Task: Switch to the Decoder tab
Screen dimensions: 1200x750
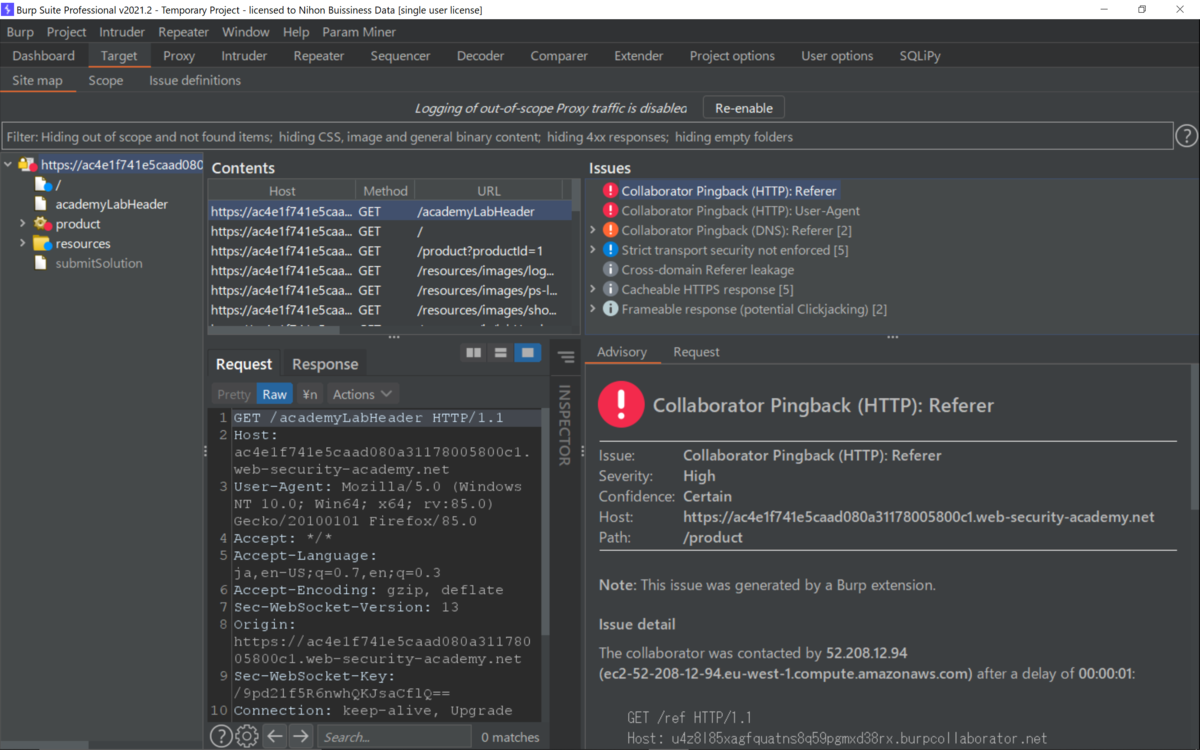Action: tap(481, 56)
